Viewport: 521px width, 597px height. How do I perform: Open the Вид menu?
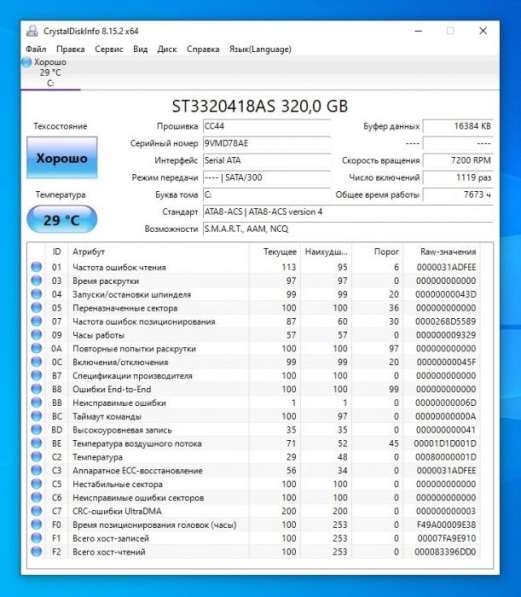140,49
